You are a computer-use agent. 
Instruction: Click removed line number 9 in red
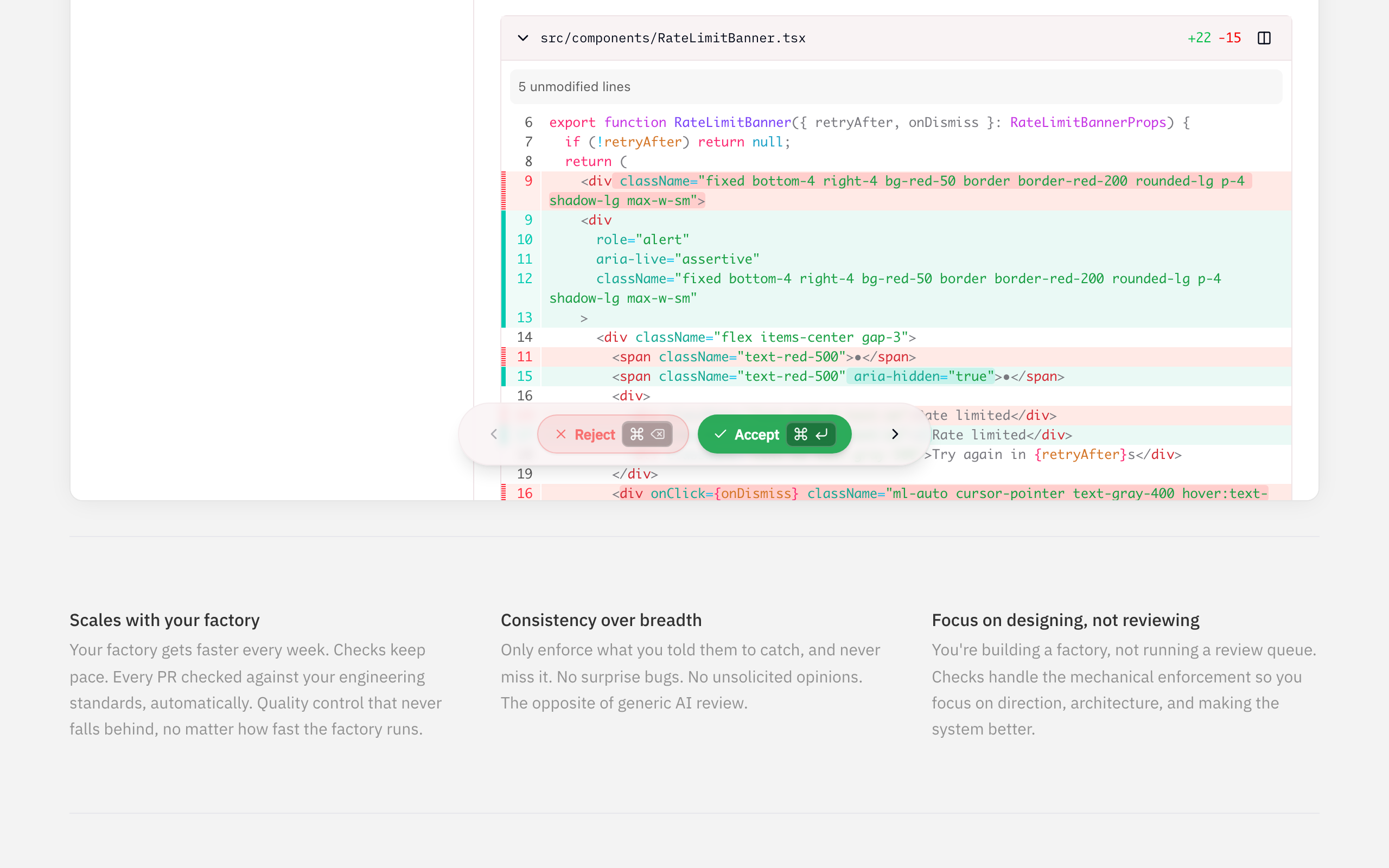pos(528,181)
